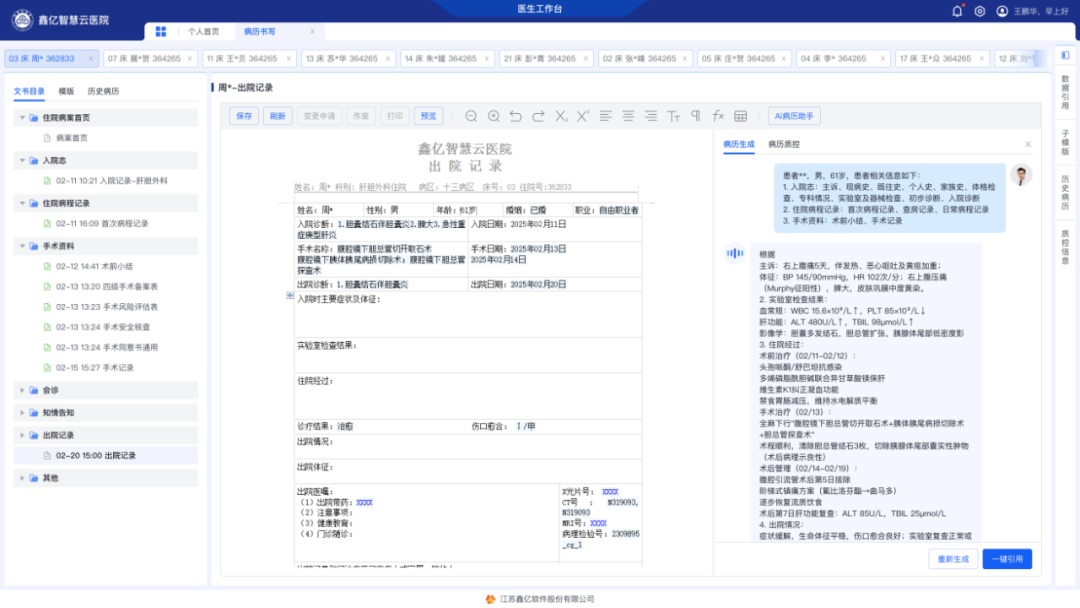The image size is (1080, 608).
Task: Click 重新生成 to regenerate record
Action: pos(953,559)
